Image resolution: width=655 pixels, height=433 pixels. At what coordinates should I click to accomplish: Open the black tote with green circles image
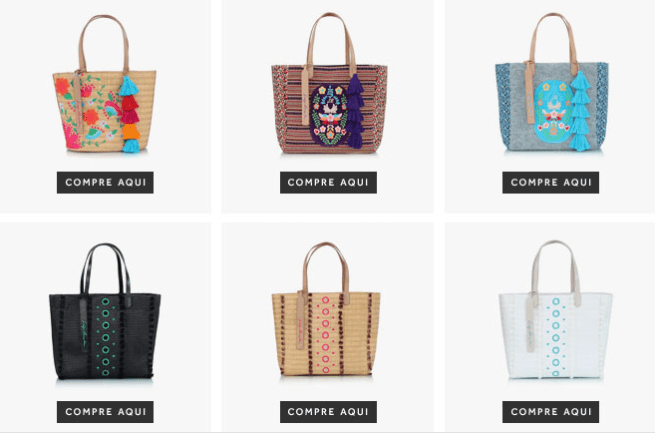pos(105,311)
